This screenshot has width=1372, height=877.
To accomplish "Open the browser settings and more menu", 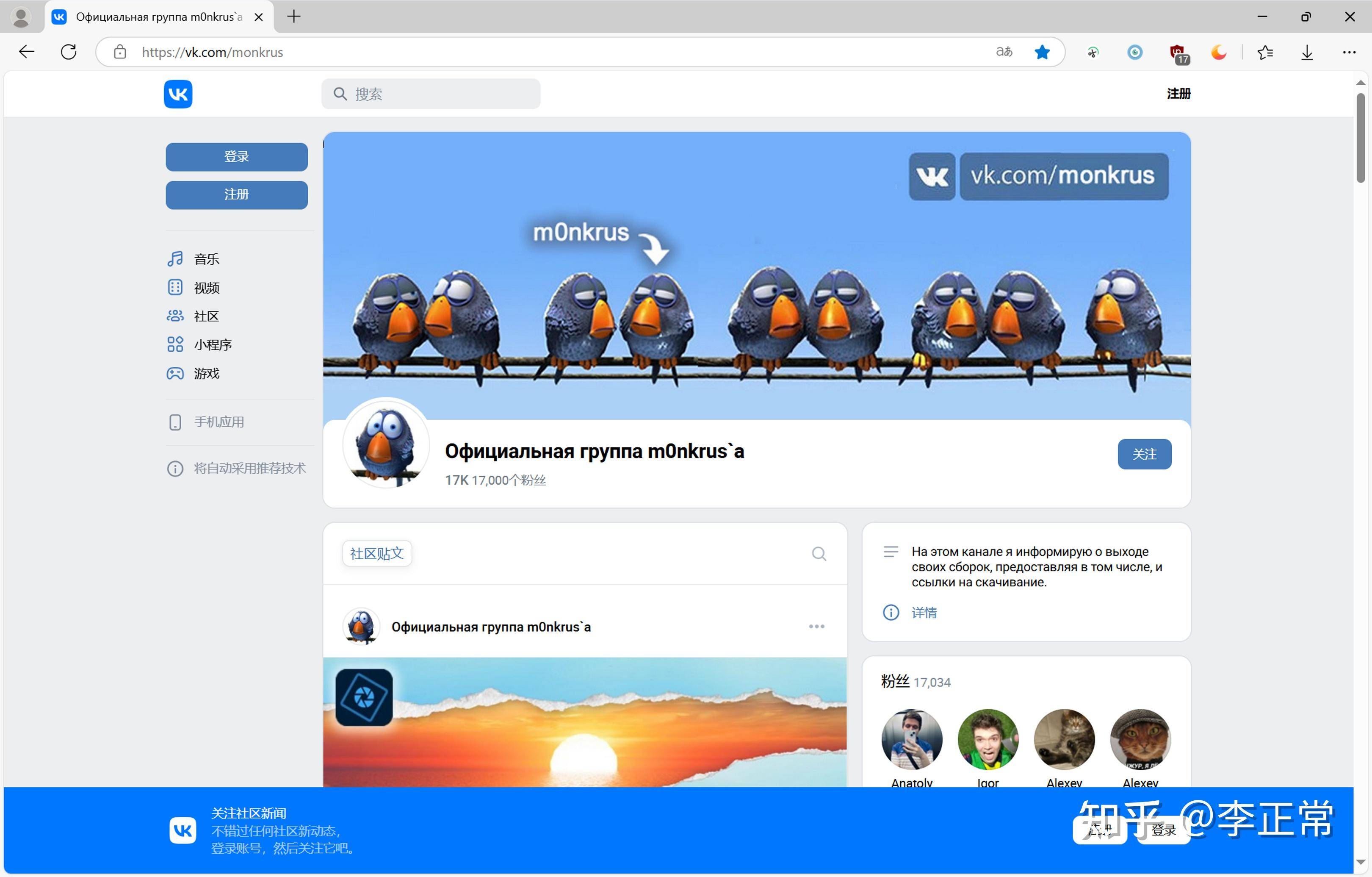I will (x=1349, y=53).
